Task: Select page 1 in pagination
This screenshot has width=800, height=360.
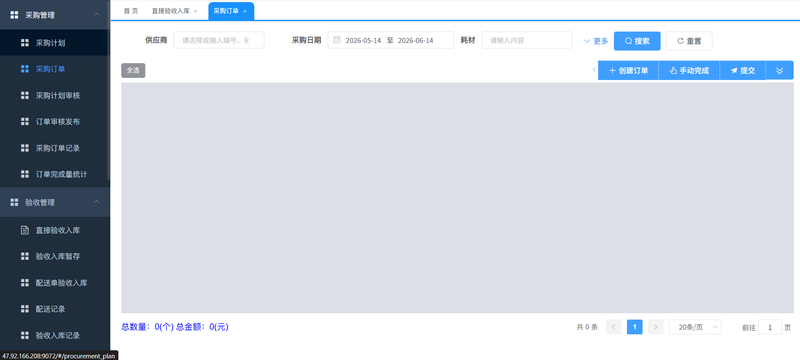Action: tap(635, 327)
